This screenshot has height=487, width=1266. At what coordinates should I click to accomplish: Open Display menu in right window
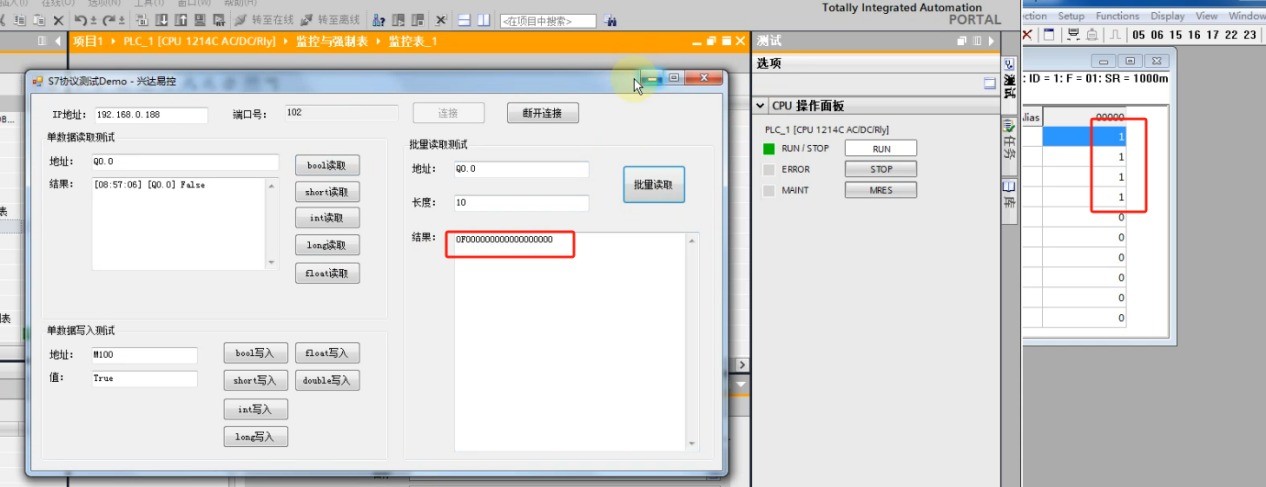pyautogui.click(x=1167, y=16)
